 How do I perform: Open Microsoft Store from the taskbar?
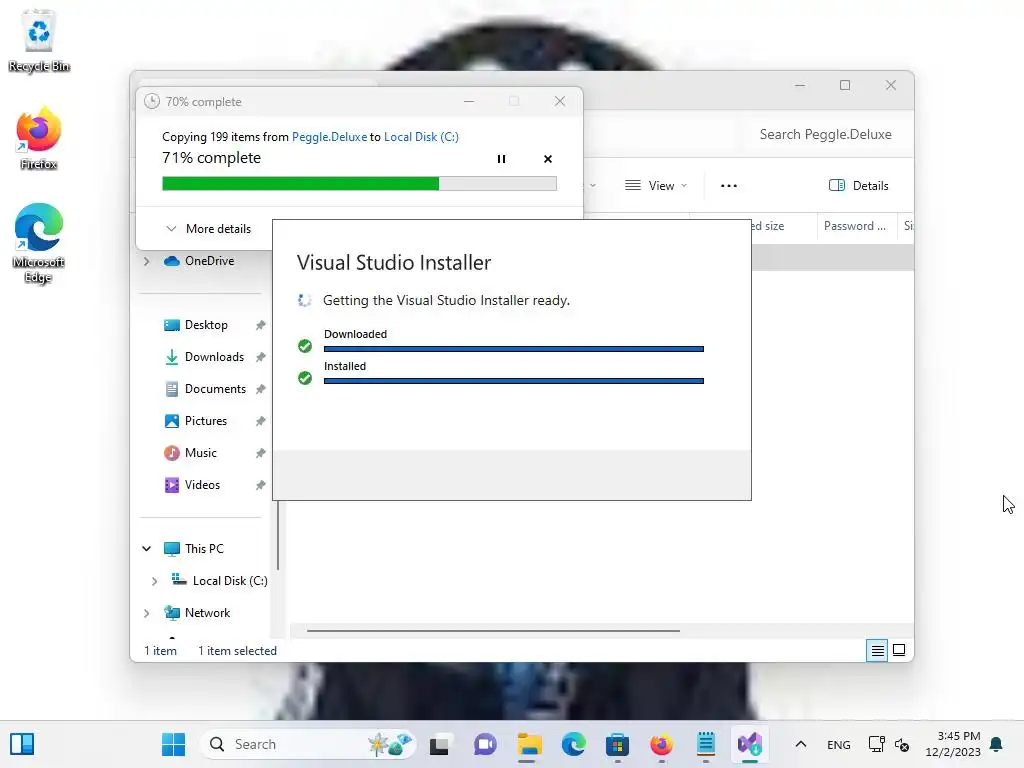click(617, 744)
